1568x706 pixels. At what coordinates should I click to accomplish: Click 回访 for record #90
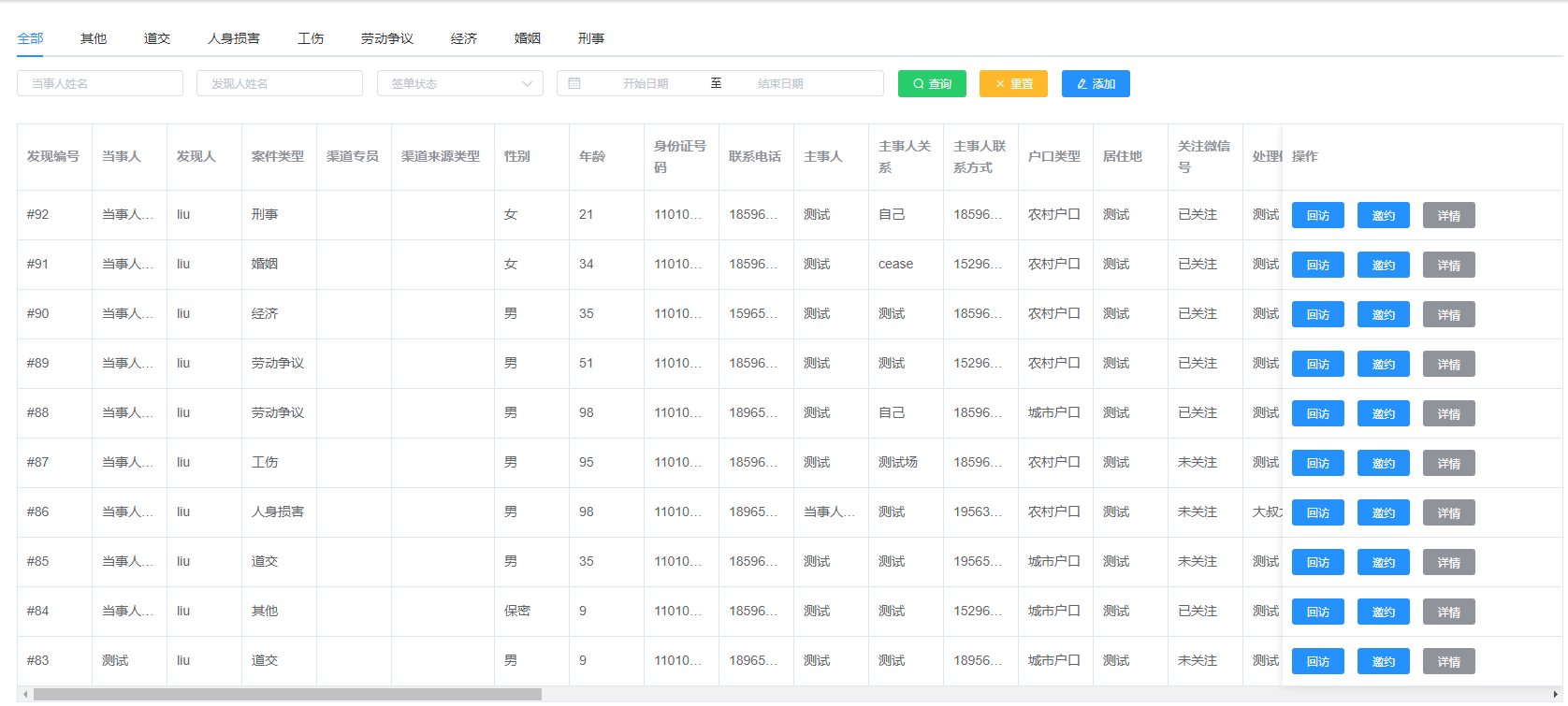[1318, 314]
